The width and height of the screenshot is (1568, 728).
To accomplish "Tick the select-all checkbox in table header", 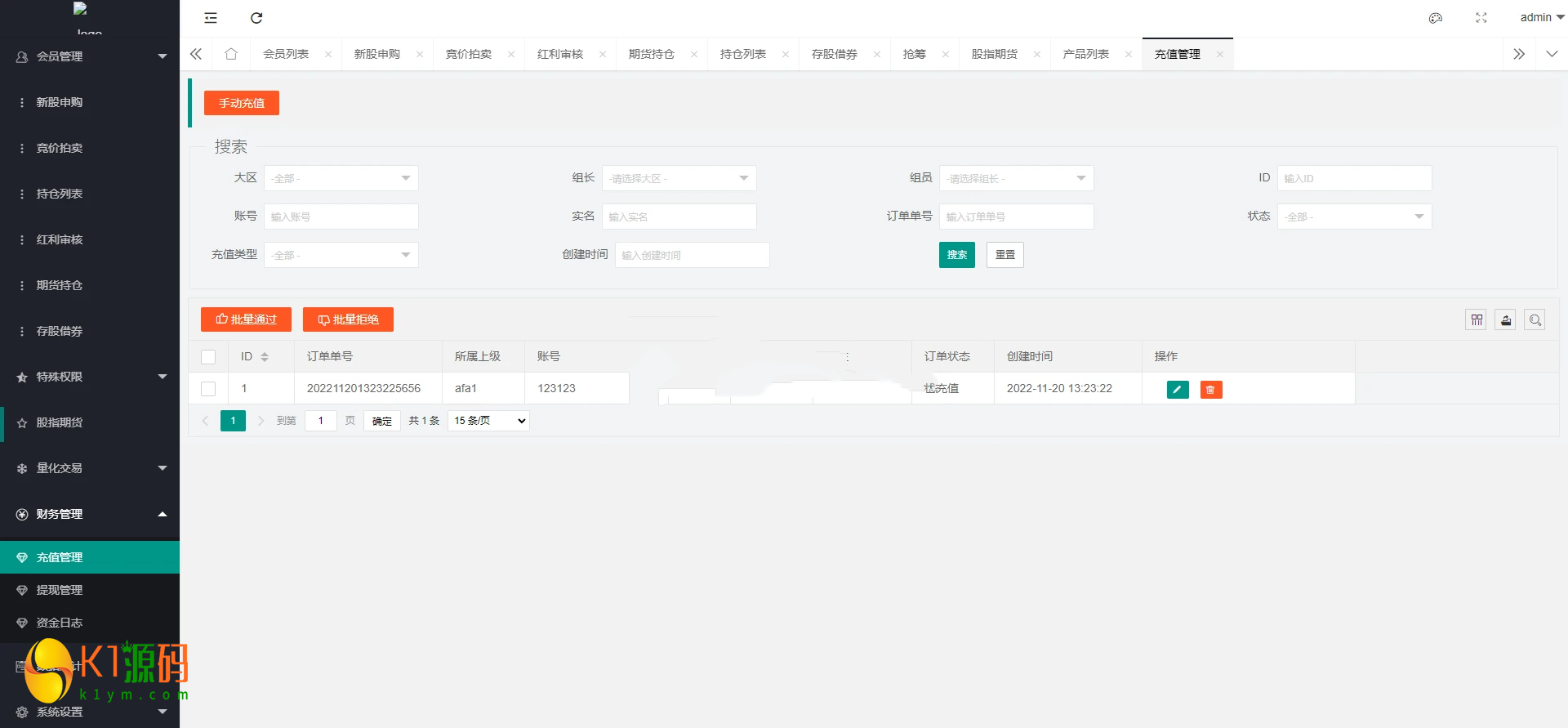I will tap(208, 357).
